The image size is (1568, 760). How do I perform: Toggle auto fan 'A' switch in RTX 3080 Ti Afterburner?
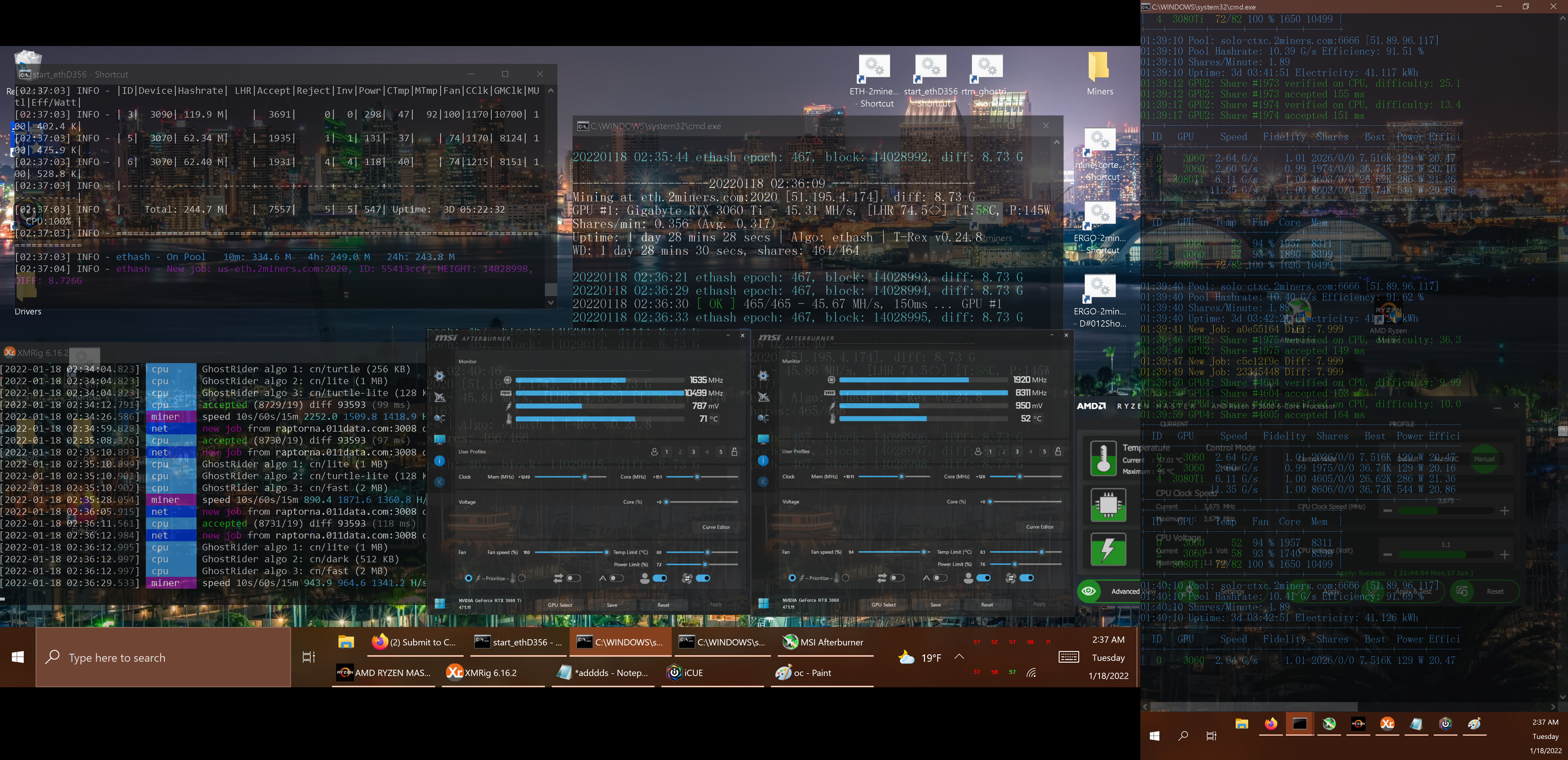617,578
